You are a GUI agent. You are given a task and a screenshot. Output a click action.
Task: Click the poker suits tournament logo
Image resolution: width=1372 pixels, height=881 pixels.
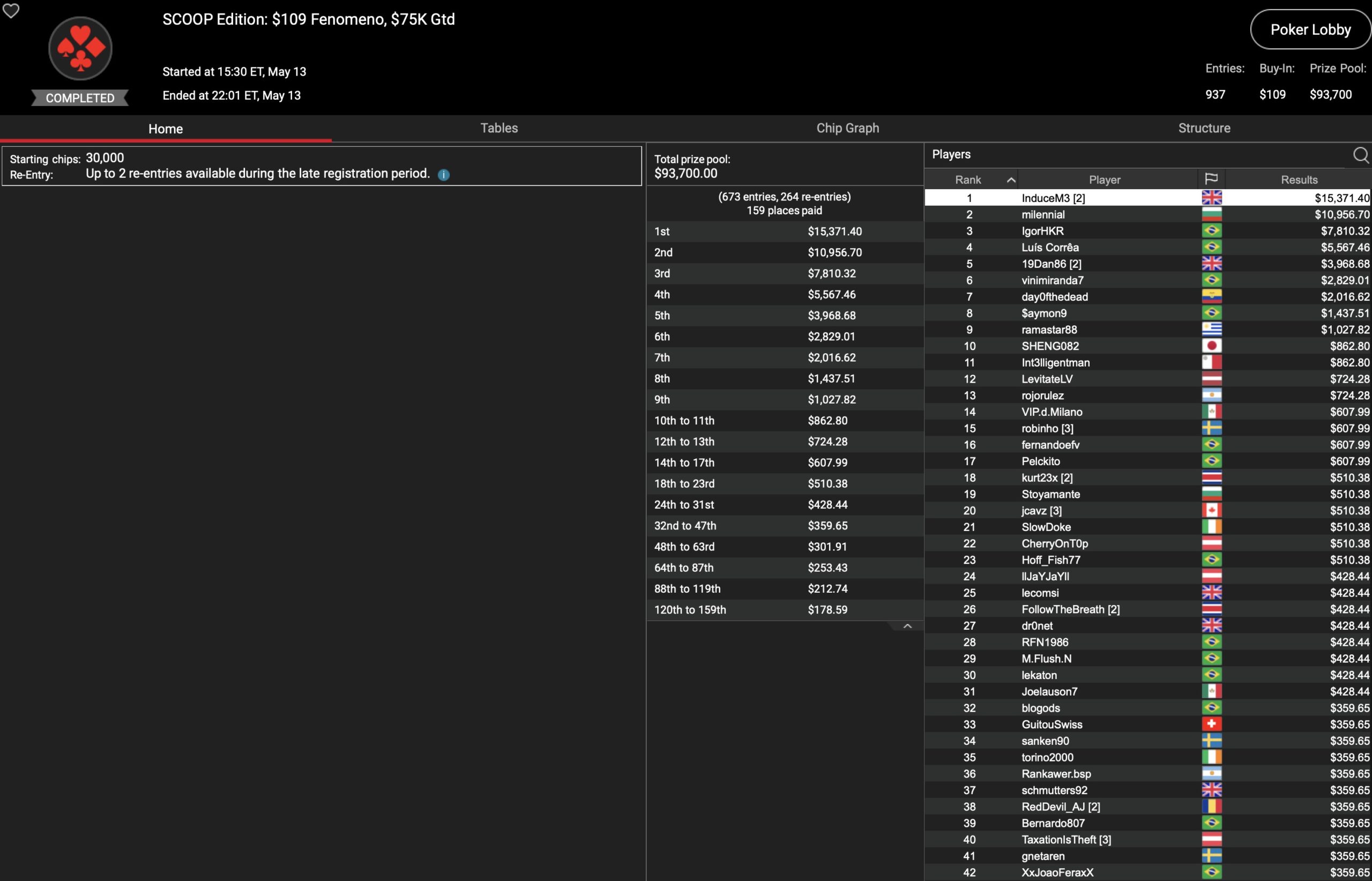80,49
